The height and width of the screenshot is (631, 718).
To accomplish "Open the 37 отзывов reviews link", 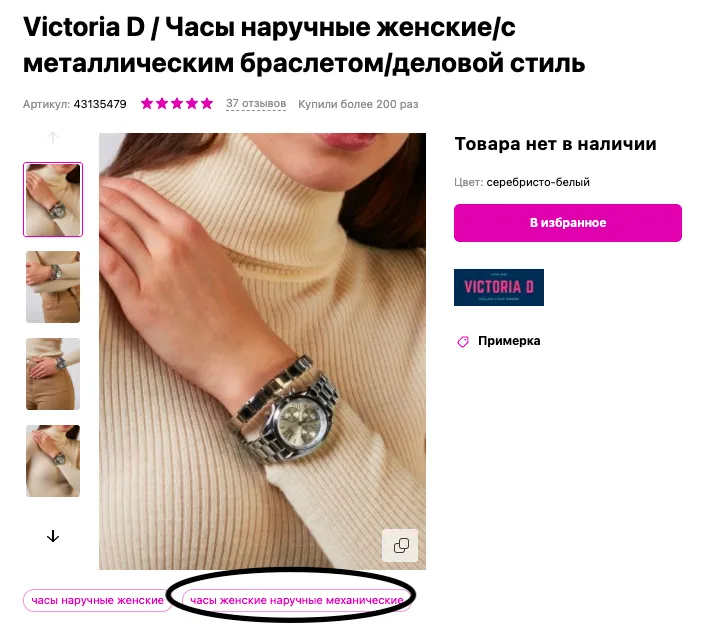I will pos(256,104).
